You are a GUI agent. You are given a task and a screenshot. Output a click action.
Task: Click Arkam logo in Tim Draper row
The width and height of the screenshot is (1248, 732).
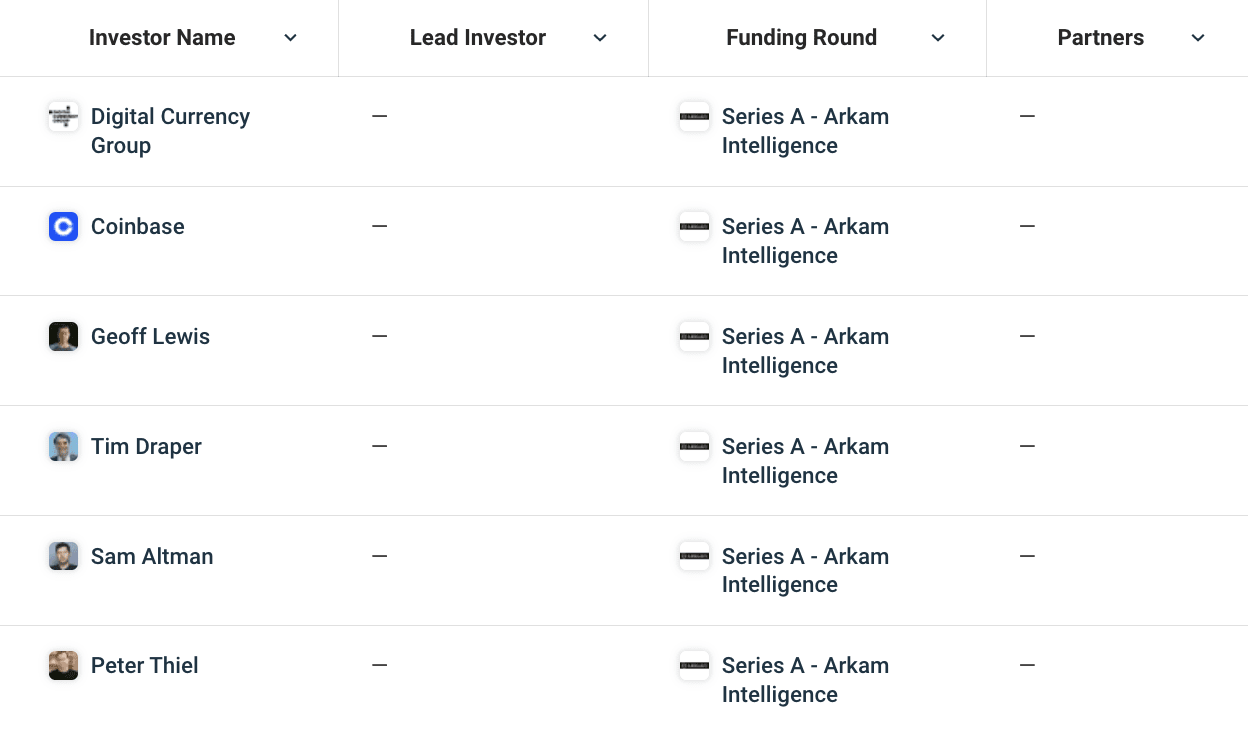694,447
